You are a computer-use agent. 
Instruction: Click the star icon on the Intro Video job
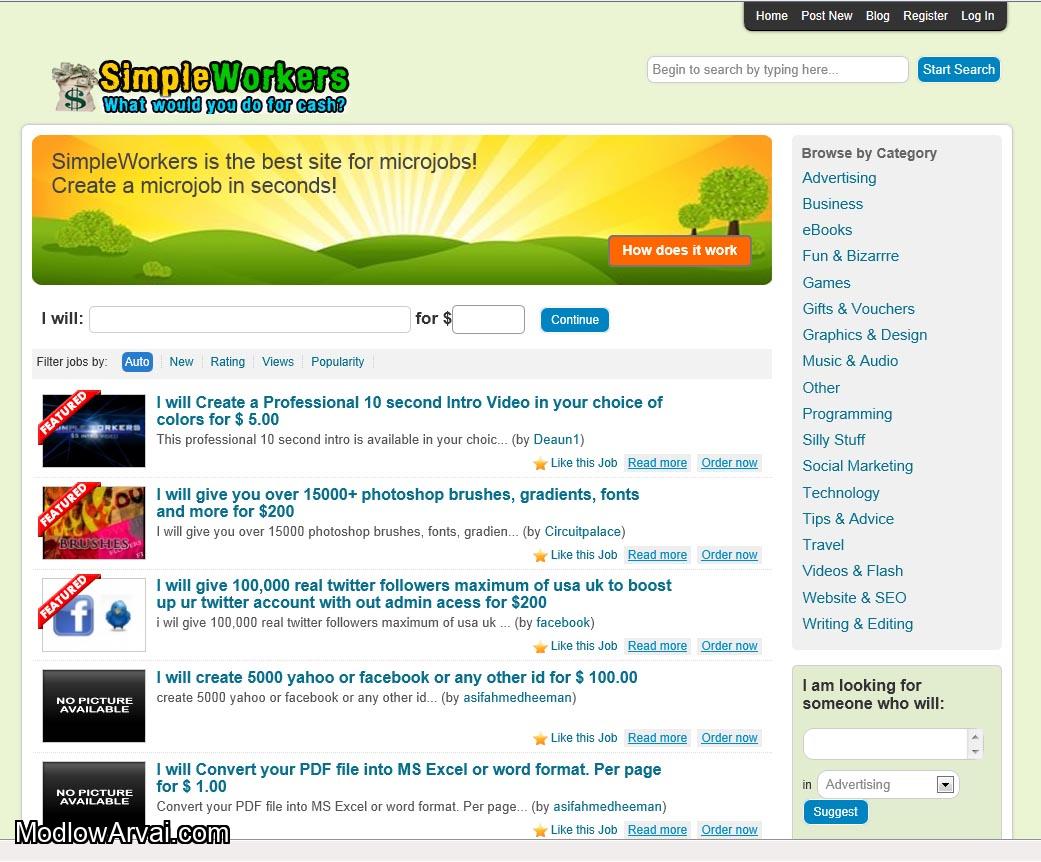[x=540, y=464]
